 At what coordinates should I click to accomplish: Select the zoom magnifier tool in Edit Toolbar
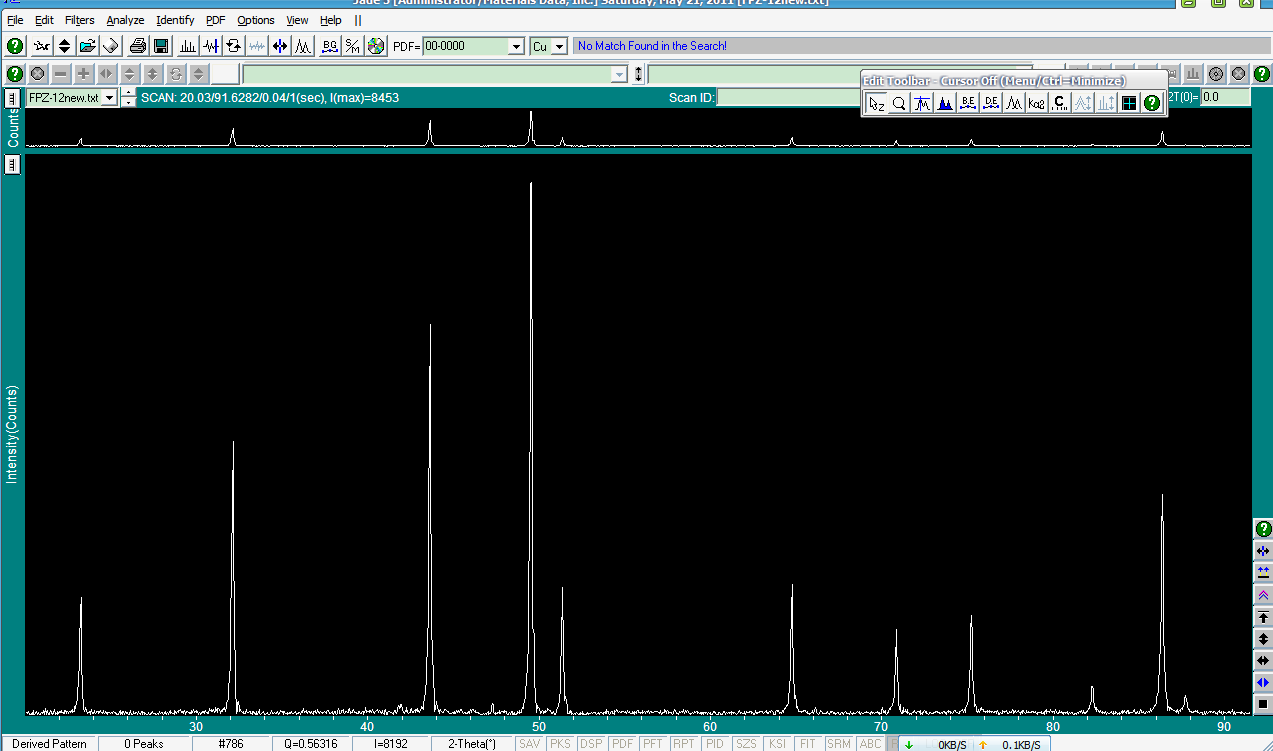coord(899,102)
